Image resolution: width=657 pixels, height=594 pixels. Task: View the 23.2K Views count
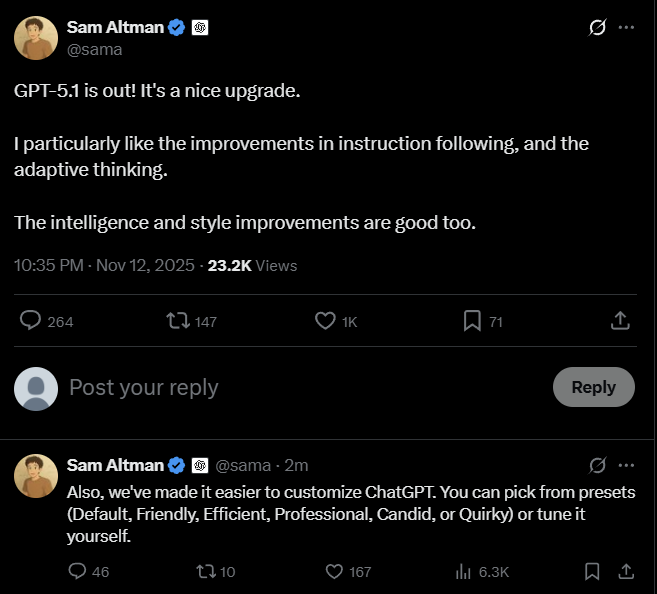point(252,265)
